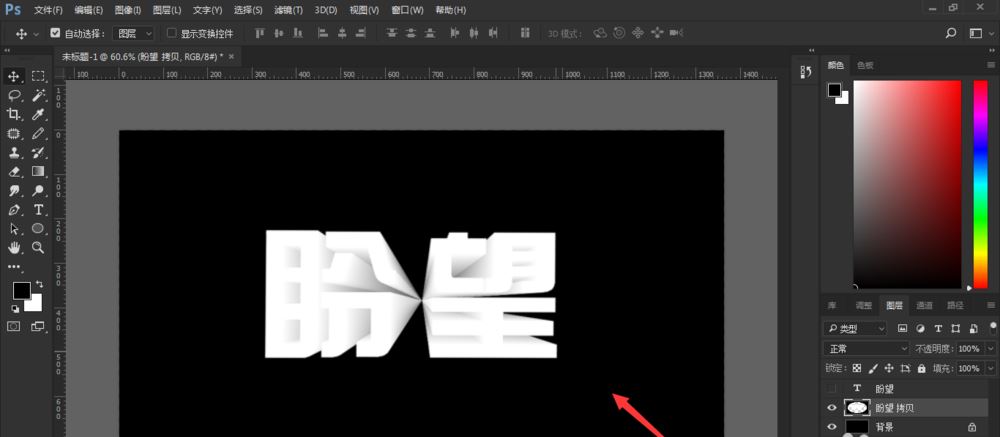Viewport: 1000px width, 437px height.
Task: Toggle smart object layer filter icon
Action: 973,329
